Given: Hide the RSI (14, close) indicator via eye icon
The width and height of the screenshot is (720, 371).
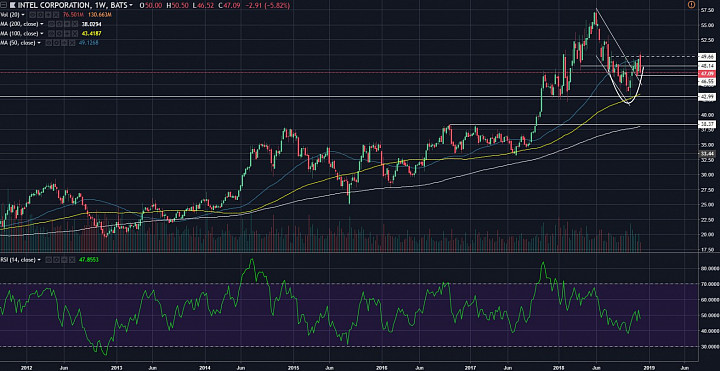Looking at the screenshot, I should [x=48, y=260].
